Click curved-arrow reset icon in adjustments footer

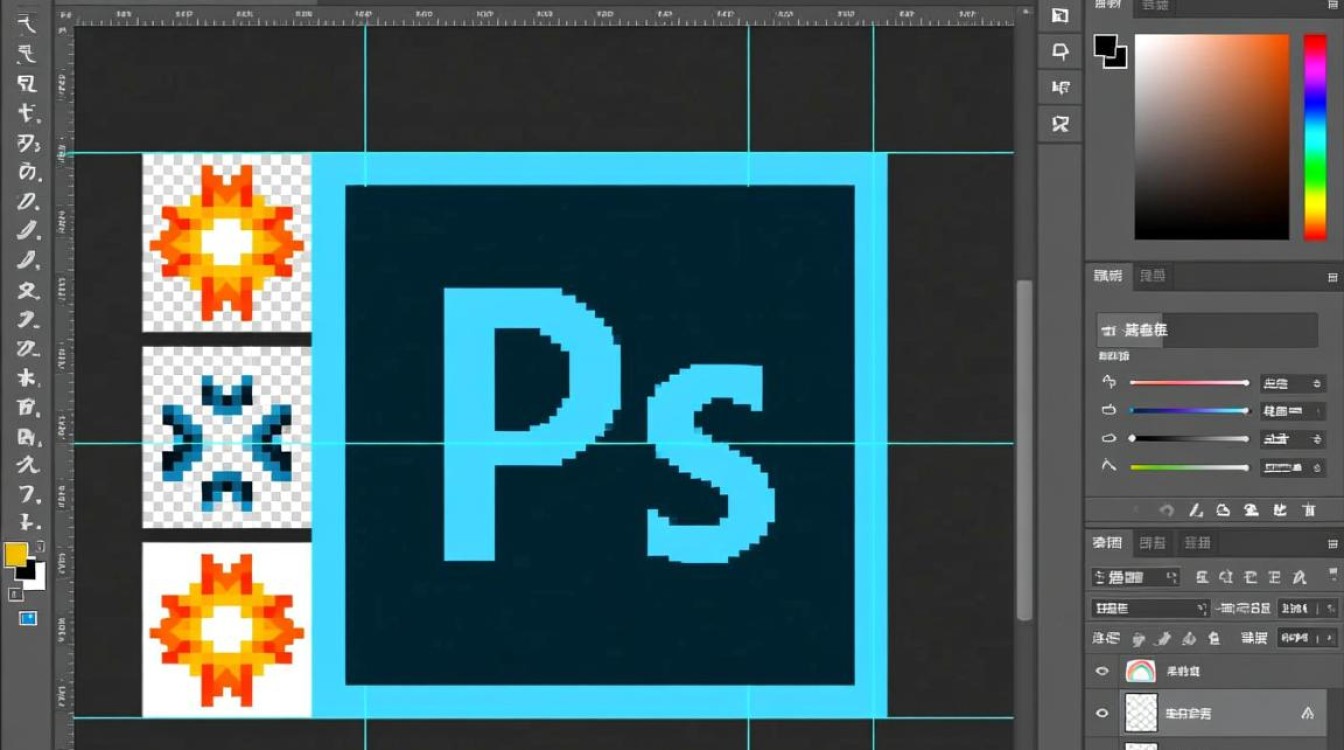[1166, 511]
